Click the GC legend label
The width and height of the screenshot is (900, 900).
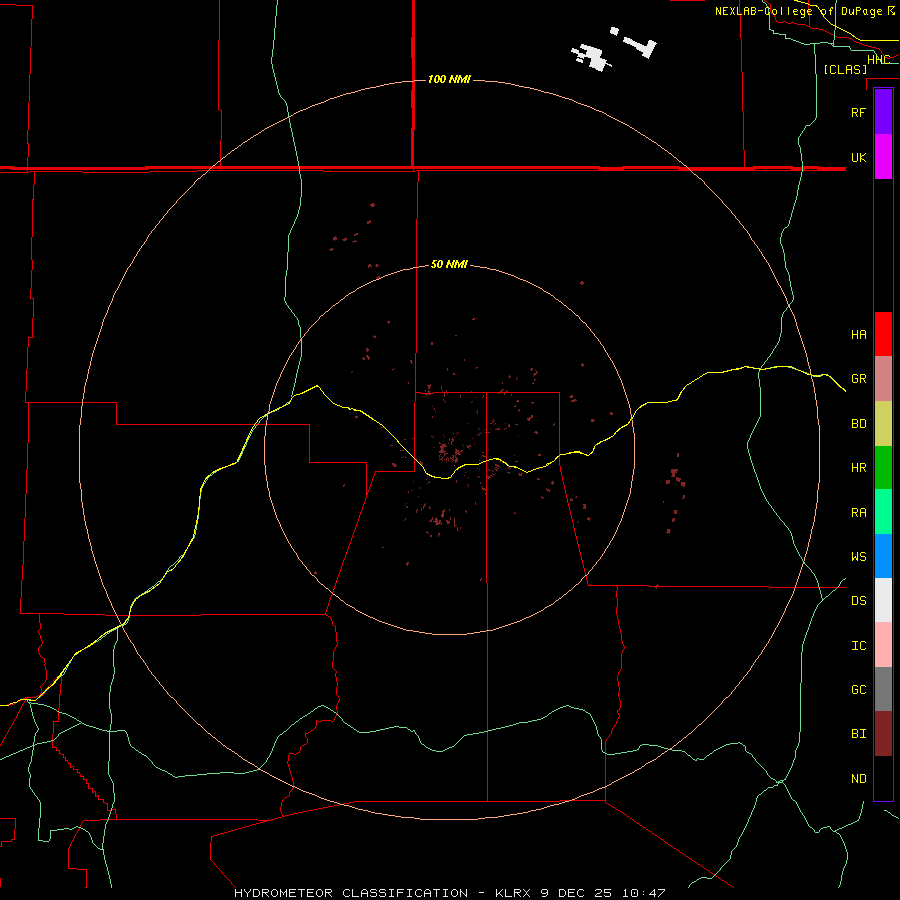coord(858,690)
